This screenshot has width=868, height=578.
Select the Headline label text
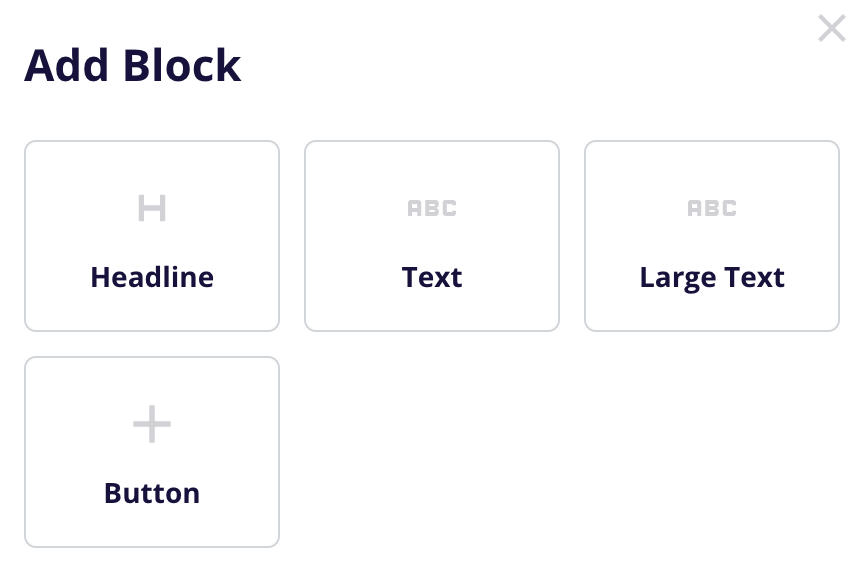coord(152,277)
